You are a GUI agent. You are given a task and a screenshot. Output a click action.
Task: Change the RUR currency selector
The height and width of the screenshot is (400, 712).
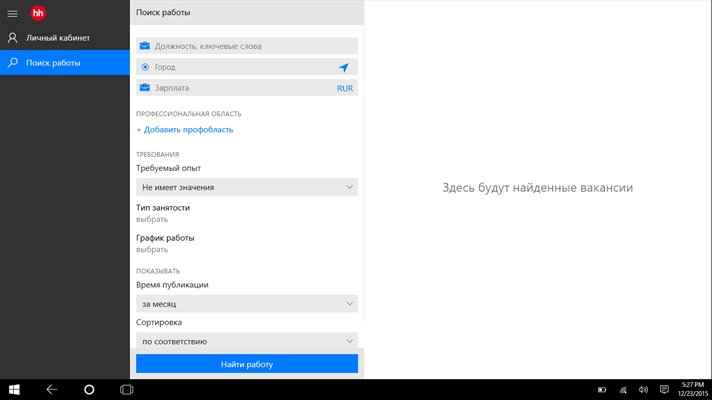point(345,88)
